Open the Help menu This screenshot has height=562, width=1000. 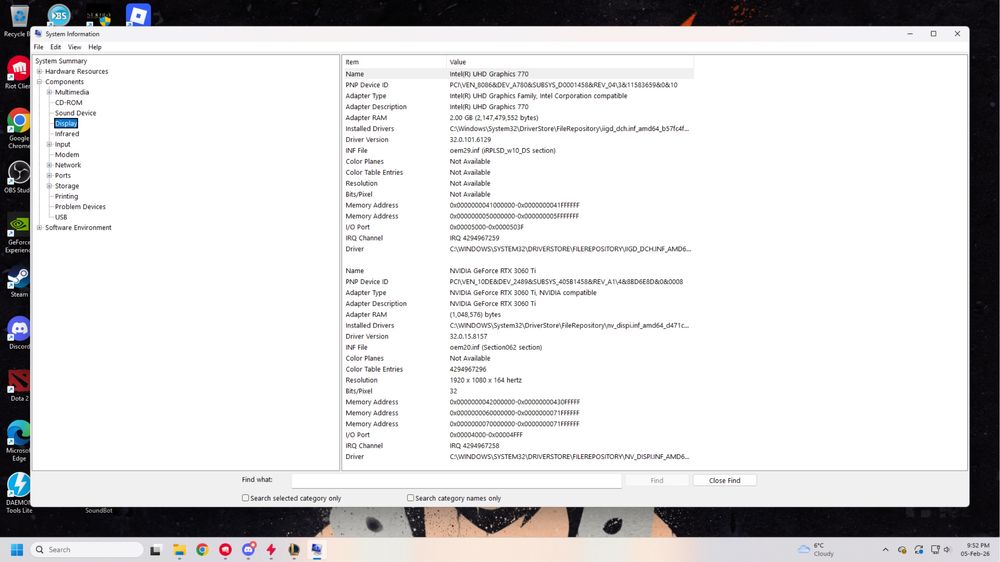(x=94, y=47)
